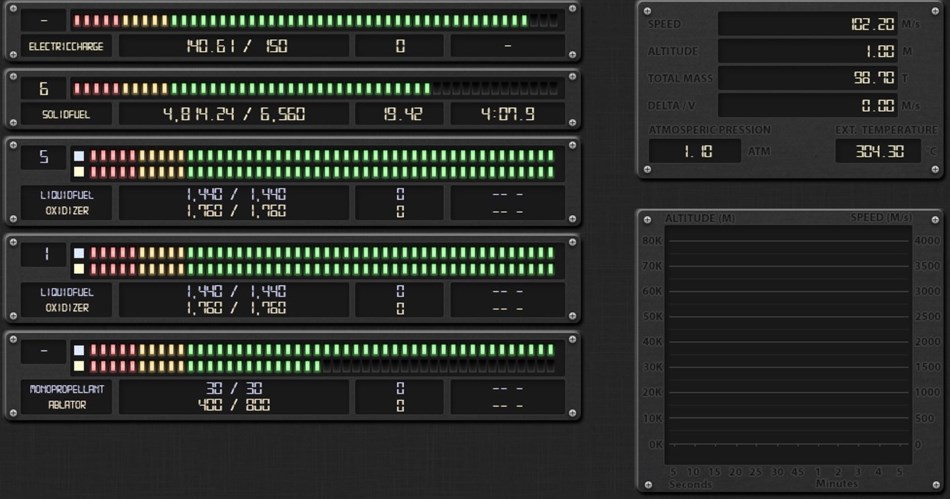This screenshot has width=950, height=499.
Task: Click the Altitude and Speed graph area
Action: [x=789, y=340]
